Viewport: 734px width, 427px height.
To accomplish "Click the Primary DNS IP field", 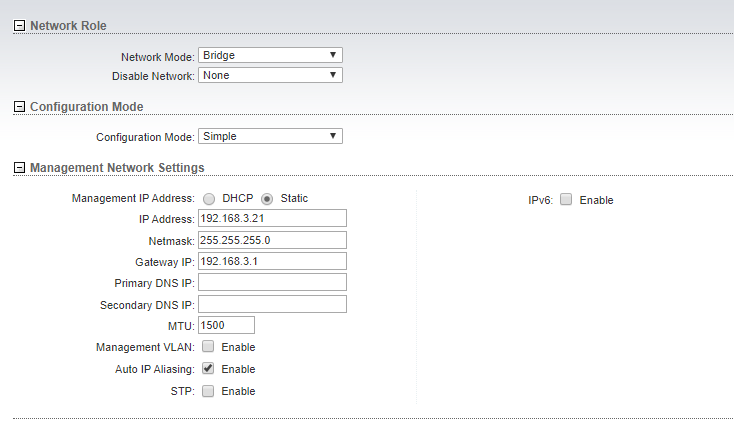I will 272,282.
